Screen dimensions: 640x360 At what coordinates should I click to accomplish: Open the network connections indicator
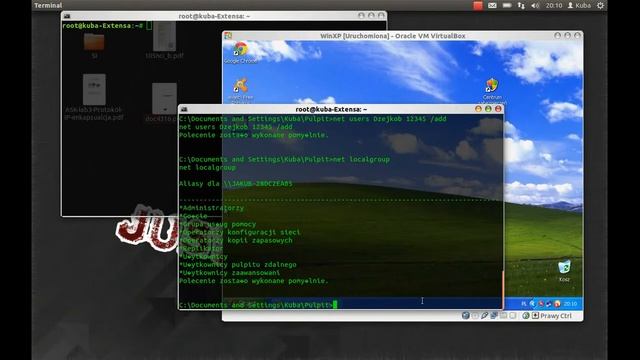pyautogui.click(x=521, y=5)
